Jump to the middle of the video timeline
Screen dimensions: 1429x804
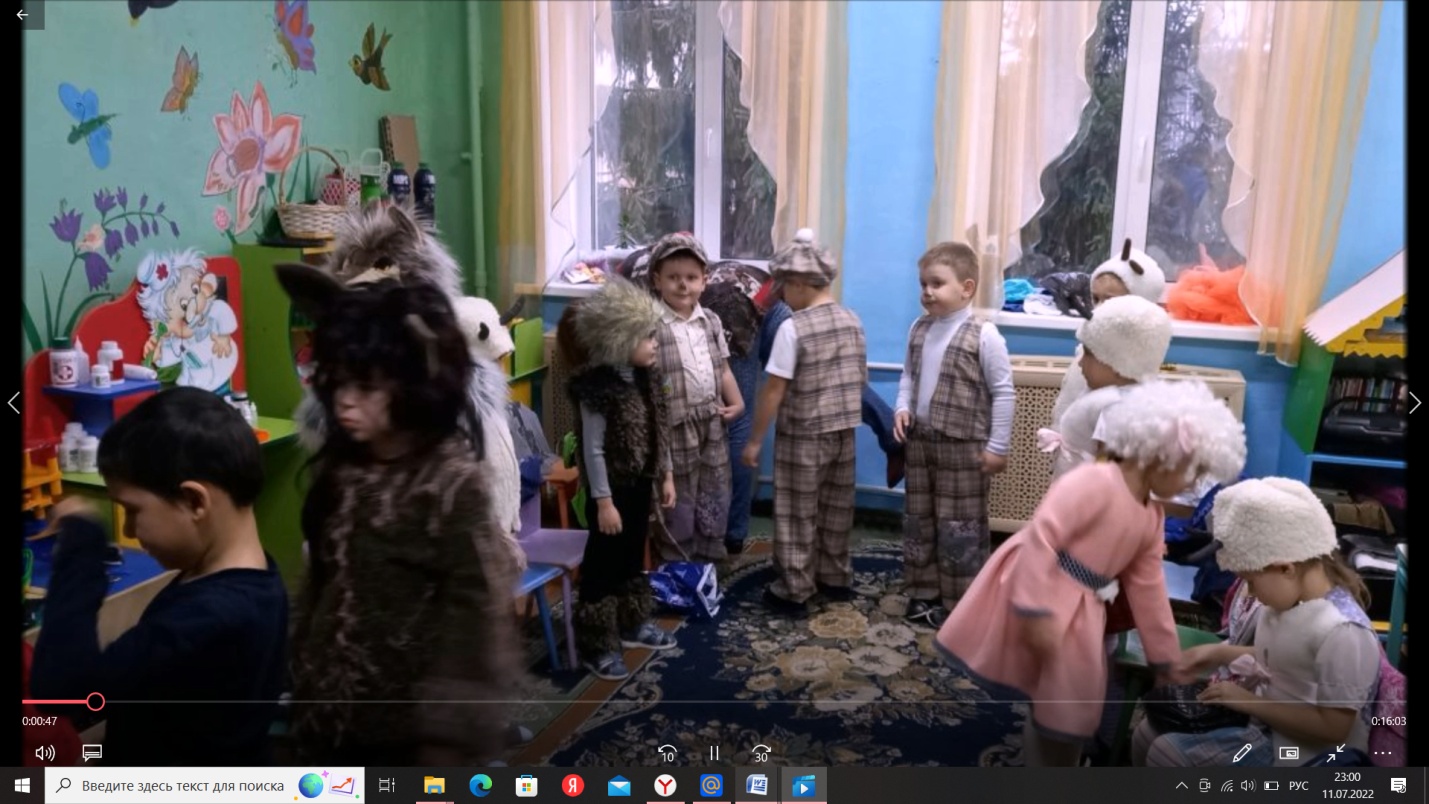coord(714,702)
